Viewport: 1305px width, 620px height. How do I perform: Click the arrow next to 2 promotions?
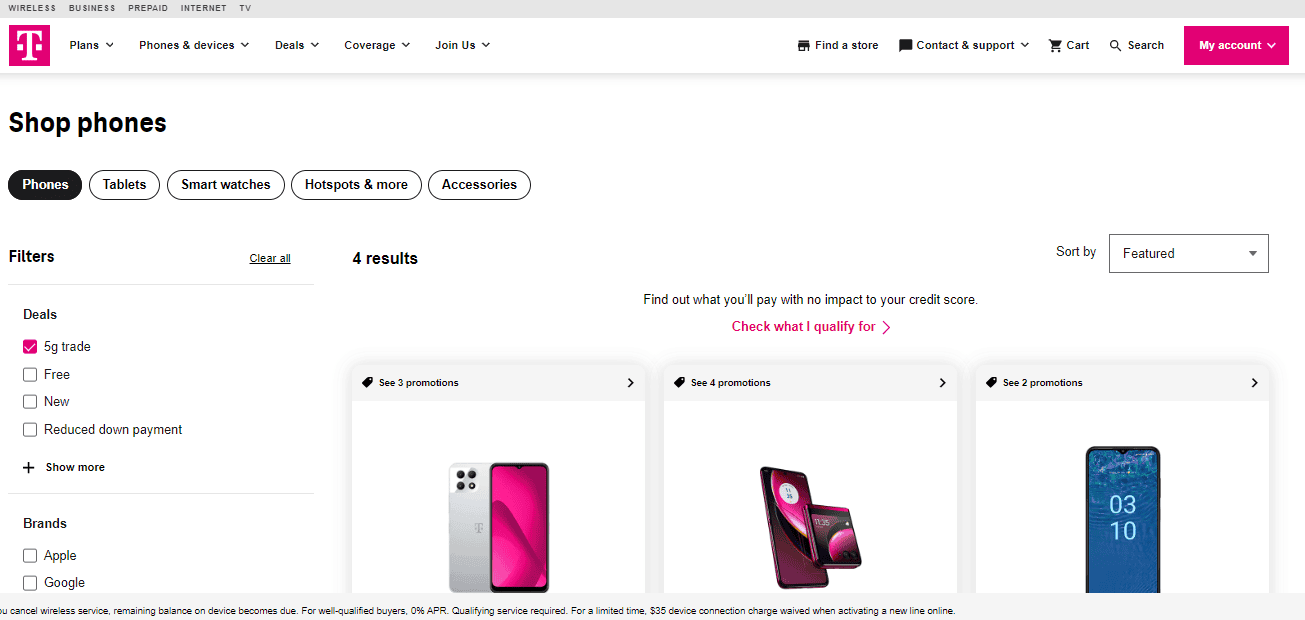[x=1254, y=382]
